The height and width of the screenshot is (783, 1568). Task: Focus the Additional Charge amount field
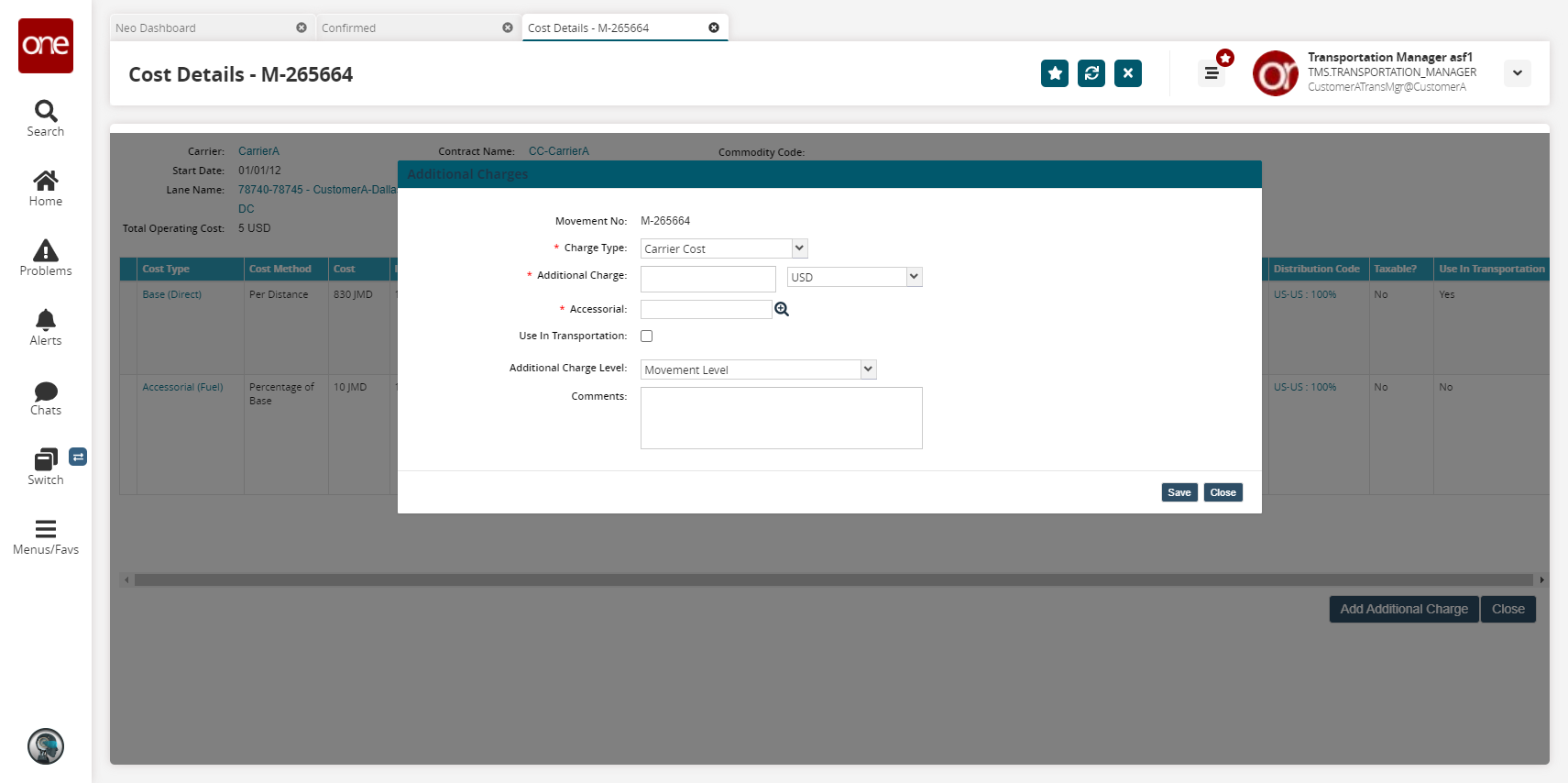tap(708, 279)
